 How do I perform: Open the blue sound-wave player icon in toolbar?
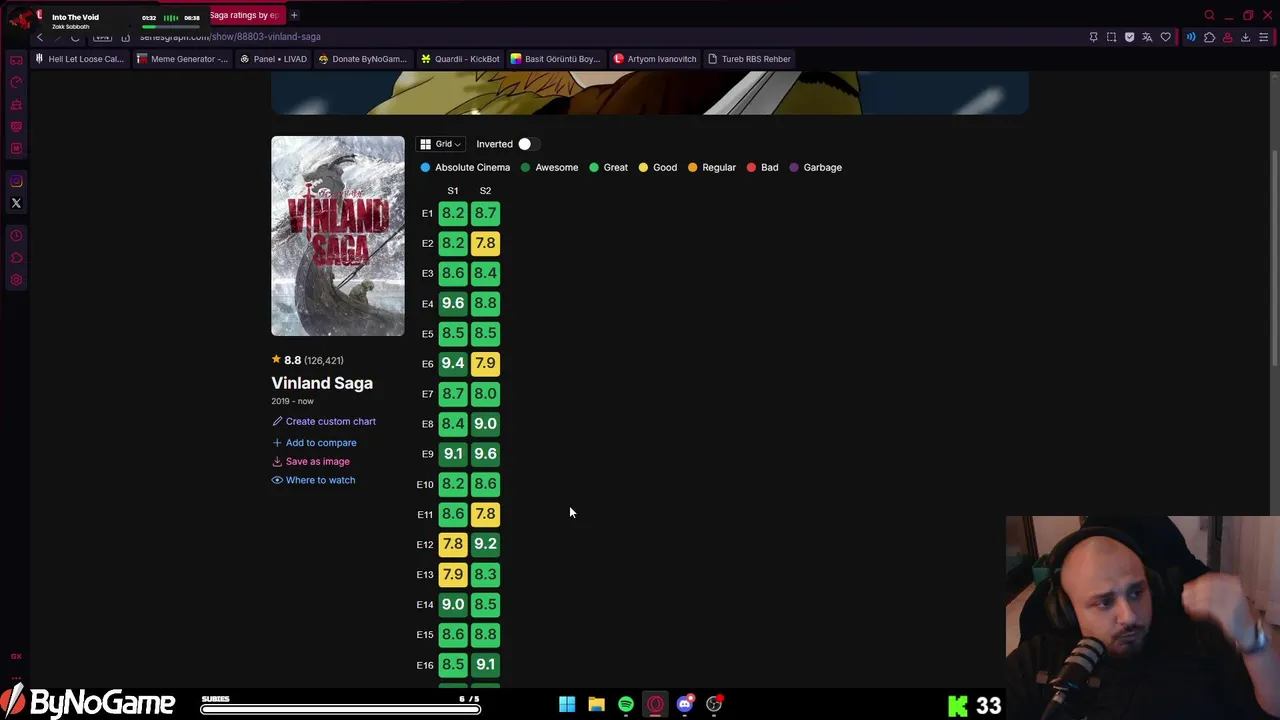pos(1191,37)
